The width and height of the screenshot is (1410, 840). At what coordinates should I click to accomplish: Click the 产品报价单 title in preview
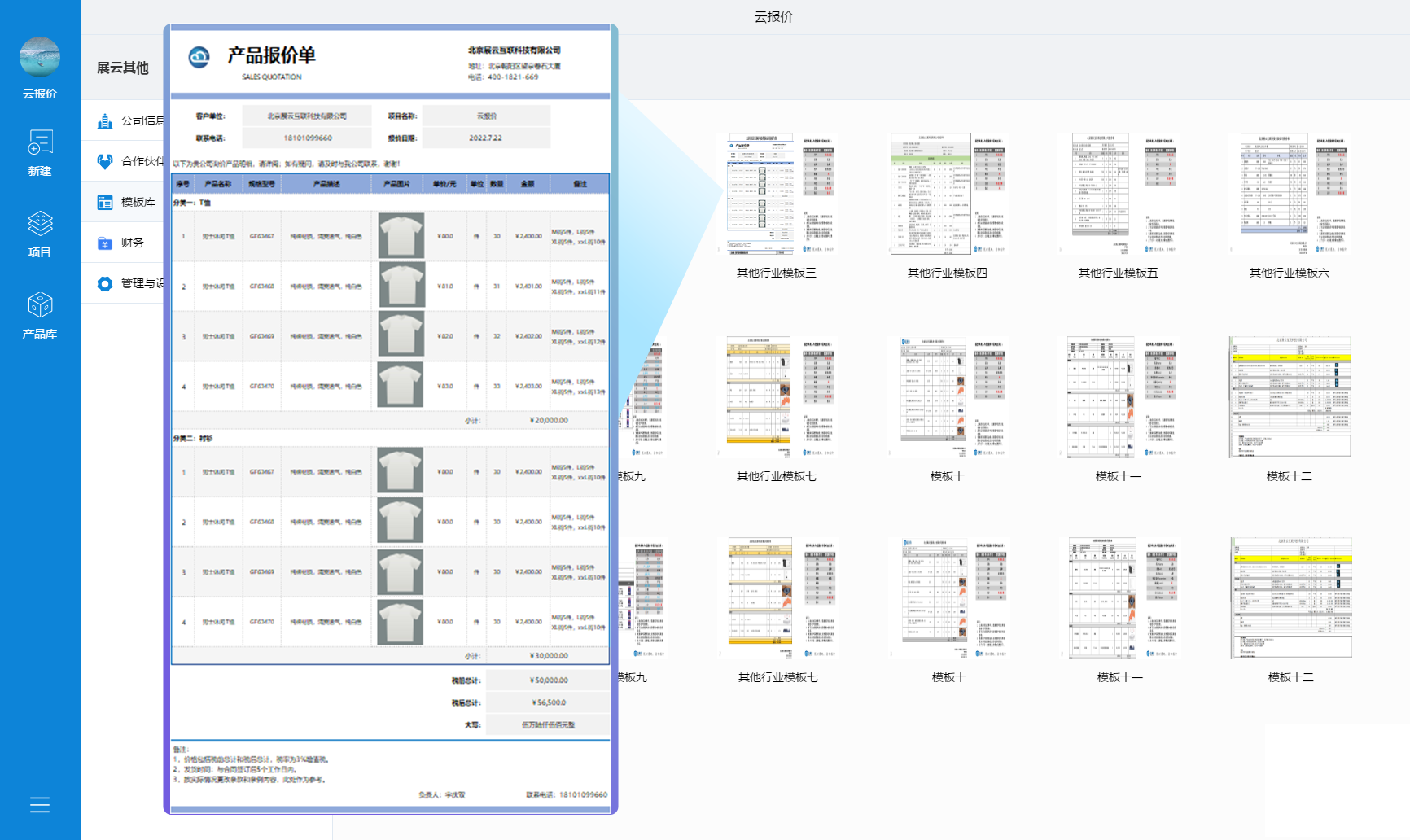click(271, 55)
